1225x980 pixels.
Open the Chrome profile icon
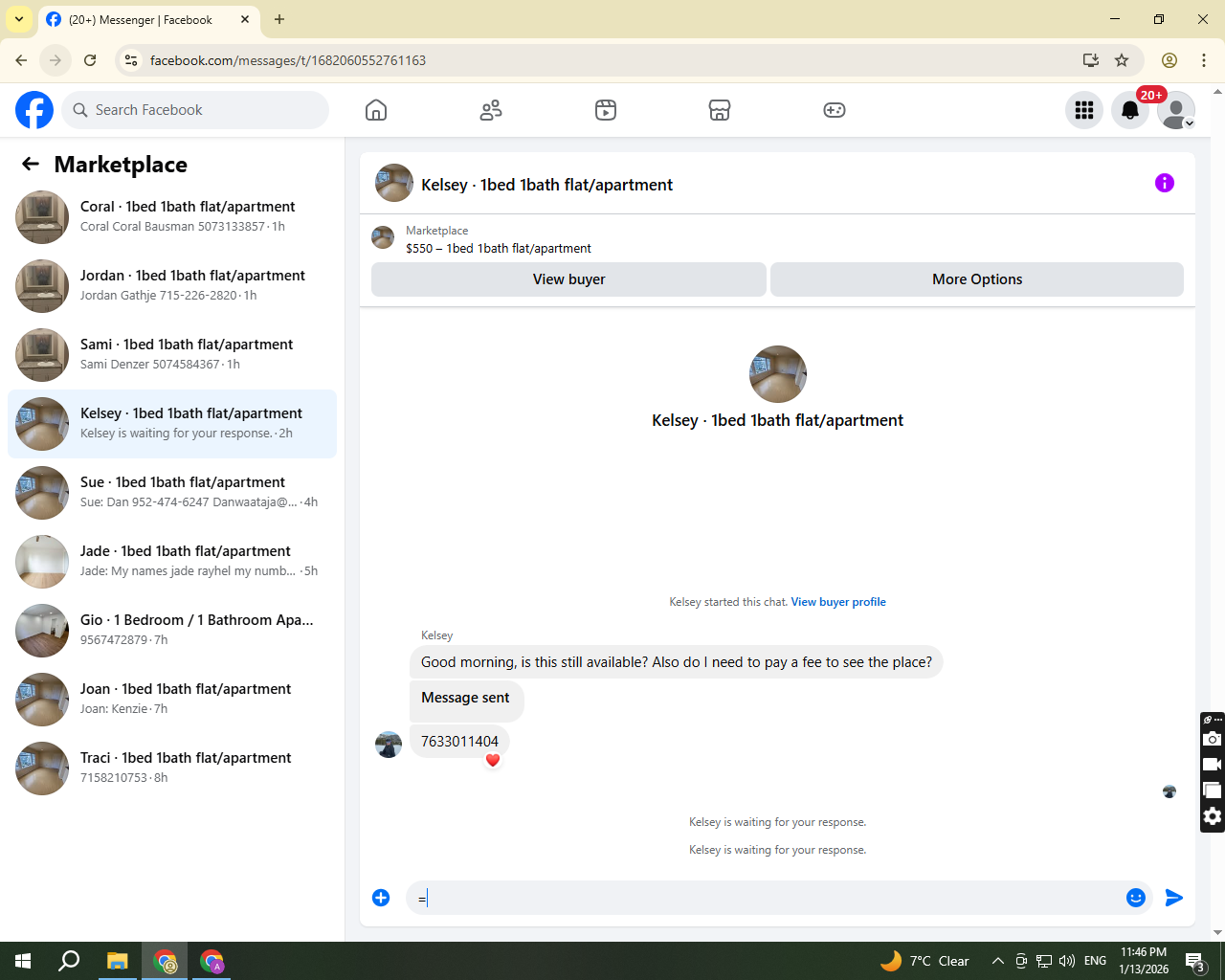(1169, 60)
